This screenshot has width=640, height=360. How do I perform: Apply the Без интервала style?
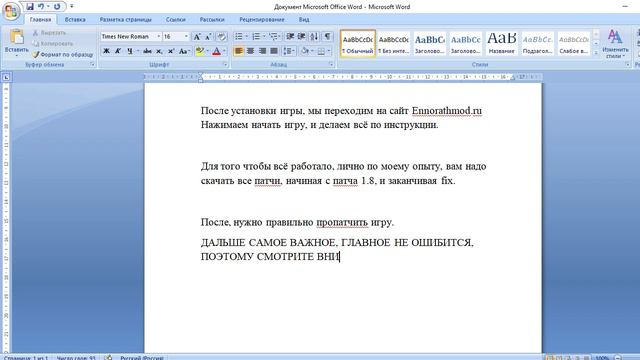click(x=393, y=43)
